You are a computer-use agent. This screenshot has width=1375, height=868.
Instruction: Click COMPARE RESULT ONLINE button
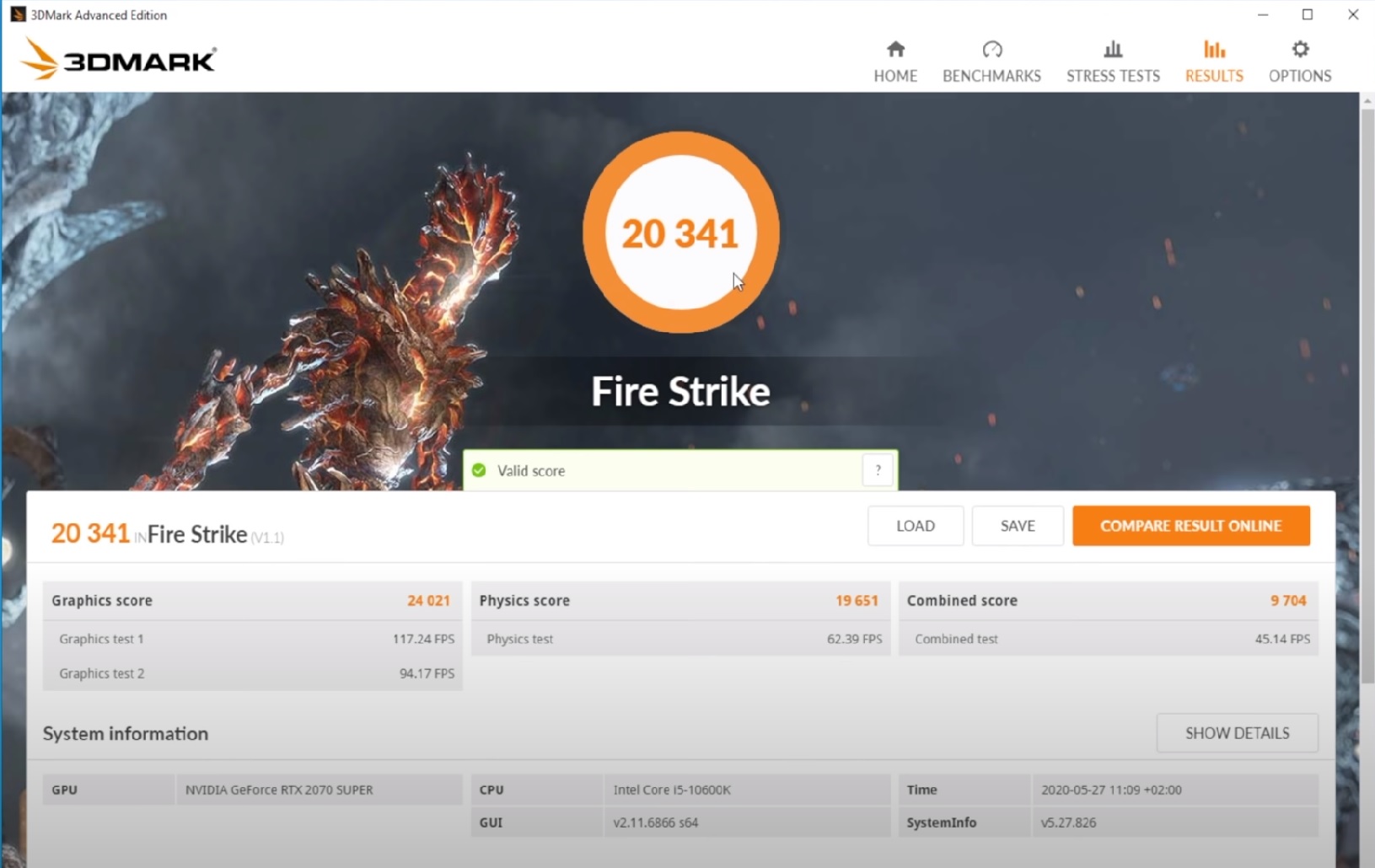1191,526
